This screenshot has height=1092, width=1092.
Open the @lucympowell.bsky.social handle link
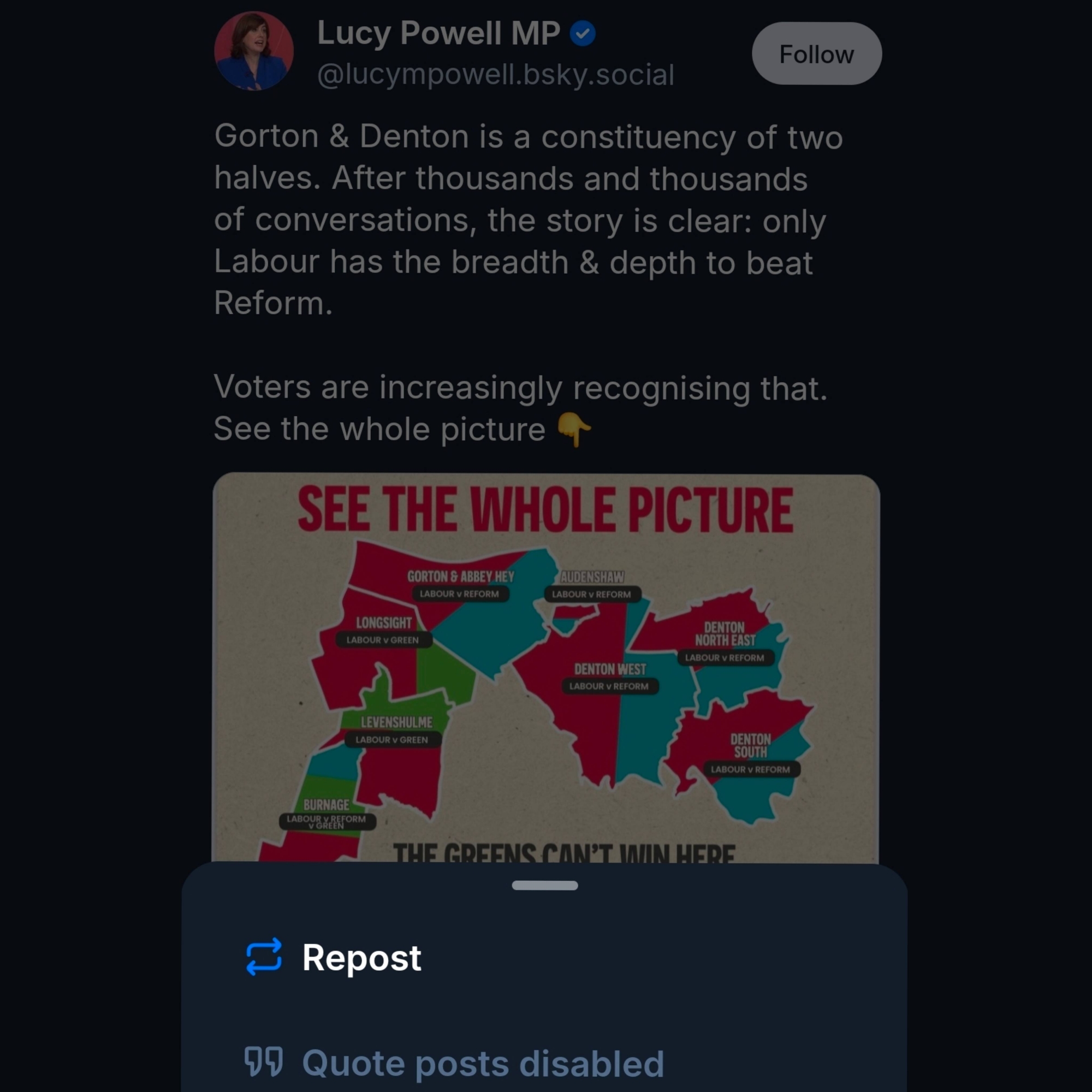(495, 75)
